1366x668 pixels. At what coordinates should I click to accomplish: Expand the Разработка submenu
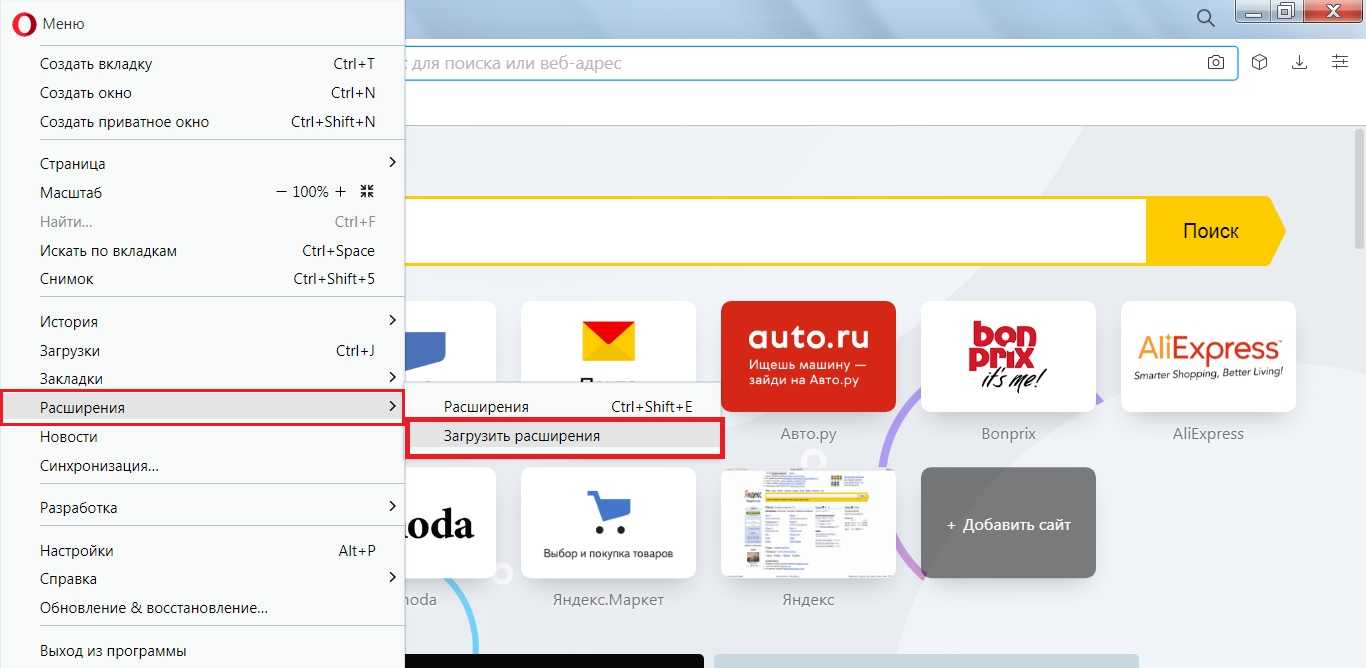pyautogui.click(x=203, y=508)
